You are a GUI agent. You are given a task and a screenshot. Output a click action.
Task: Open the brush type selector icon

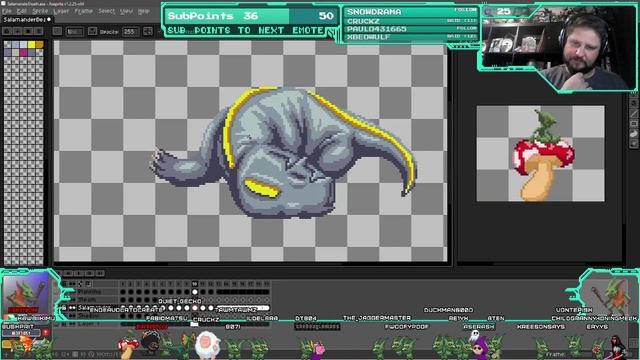[57, 31]
